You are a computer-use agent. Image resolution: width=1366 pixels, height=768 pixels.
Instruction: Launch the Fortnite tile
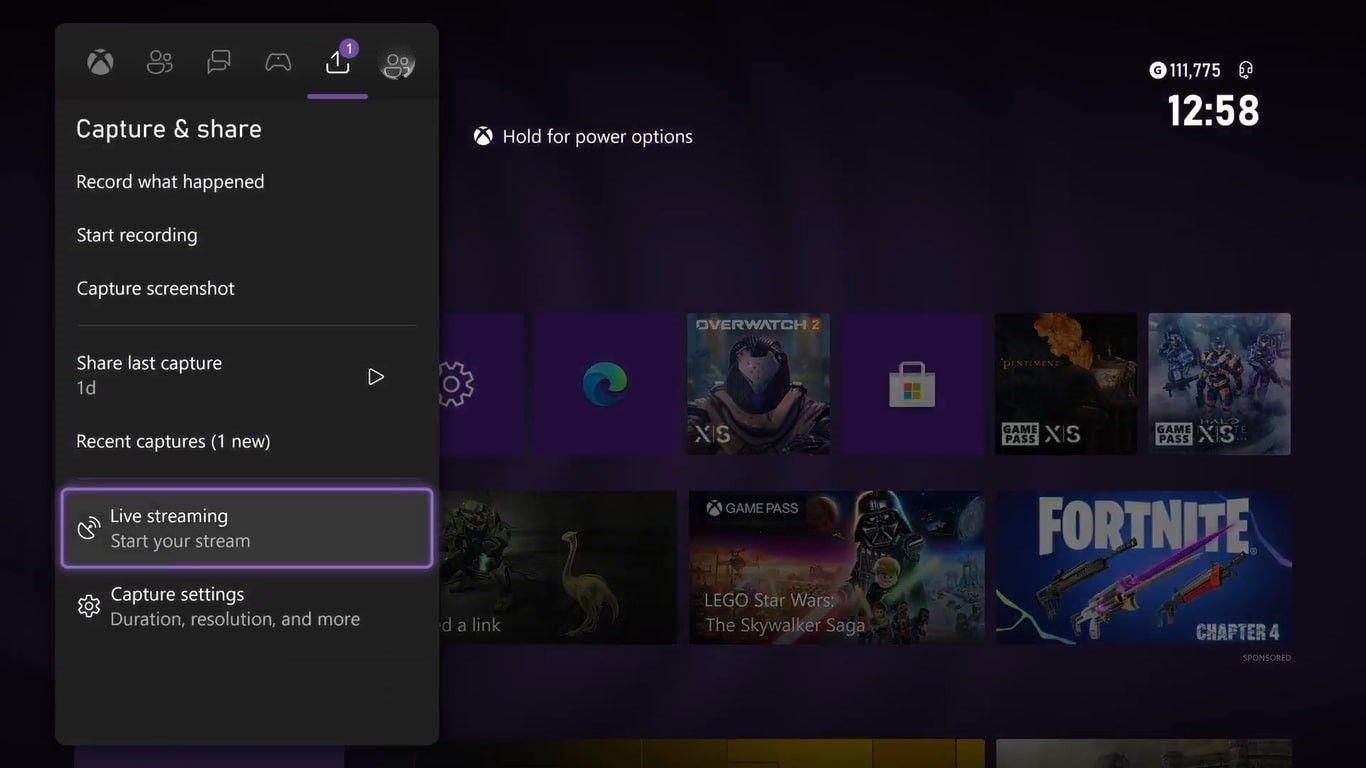pos(1142,566)
